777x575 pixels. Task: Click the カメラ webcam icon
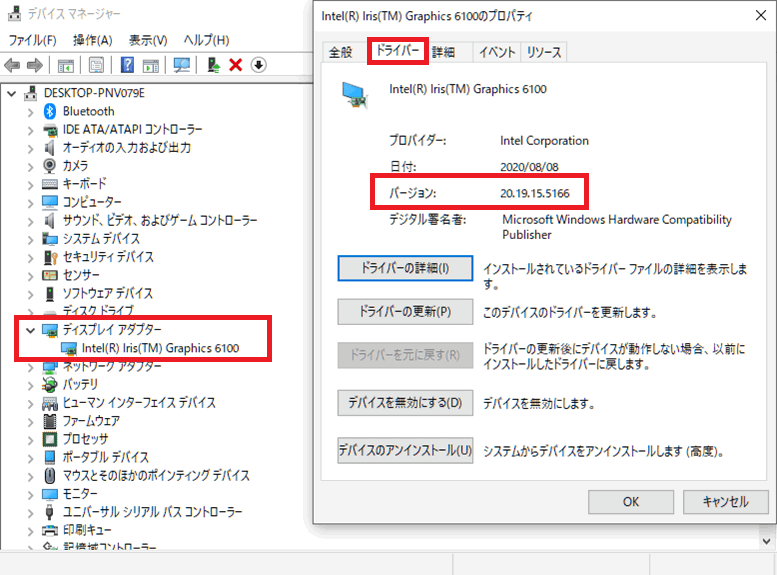click(x=50, y=166)
